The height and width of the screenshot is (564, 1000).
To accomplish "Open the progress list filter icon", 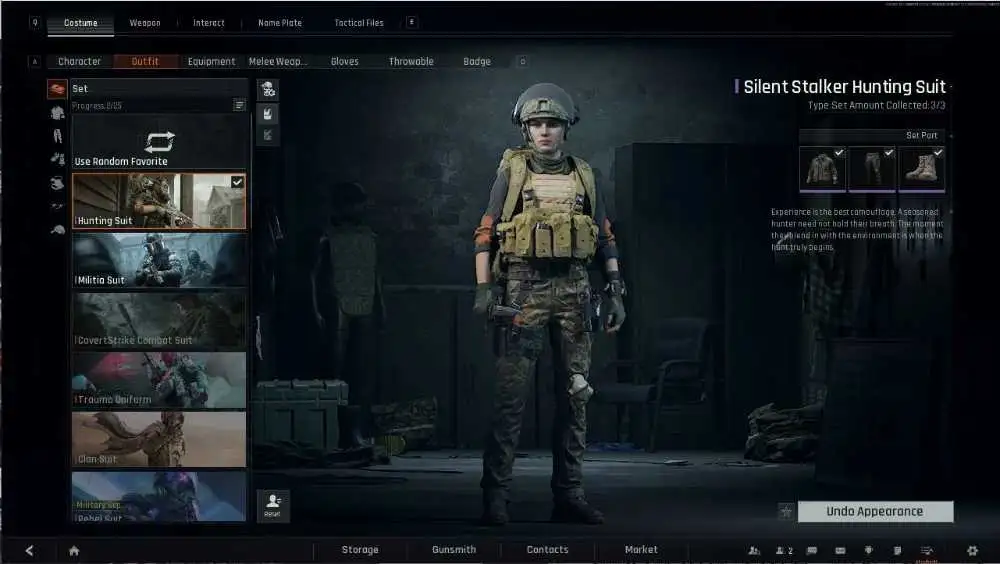I will point(239,105).
